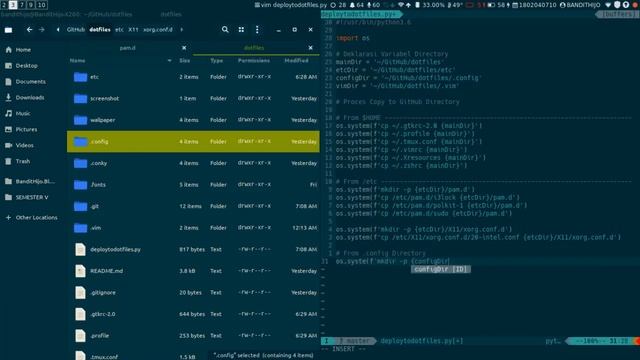Select the .profile file icon
Image resolution: width=640 pixels, height=360 pixels.
coord(80,336)
